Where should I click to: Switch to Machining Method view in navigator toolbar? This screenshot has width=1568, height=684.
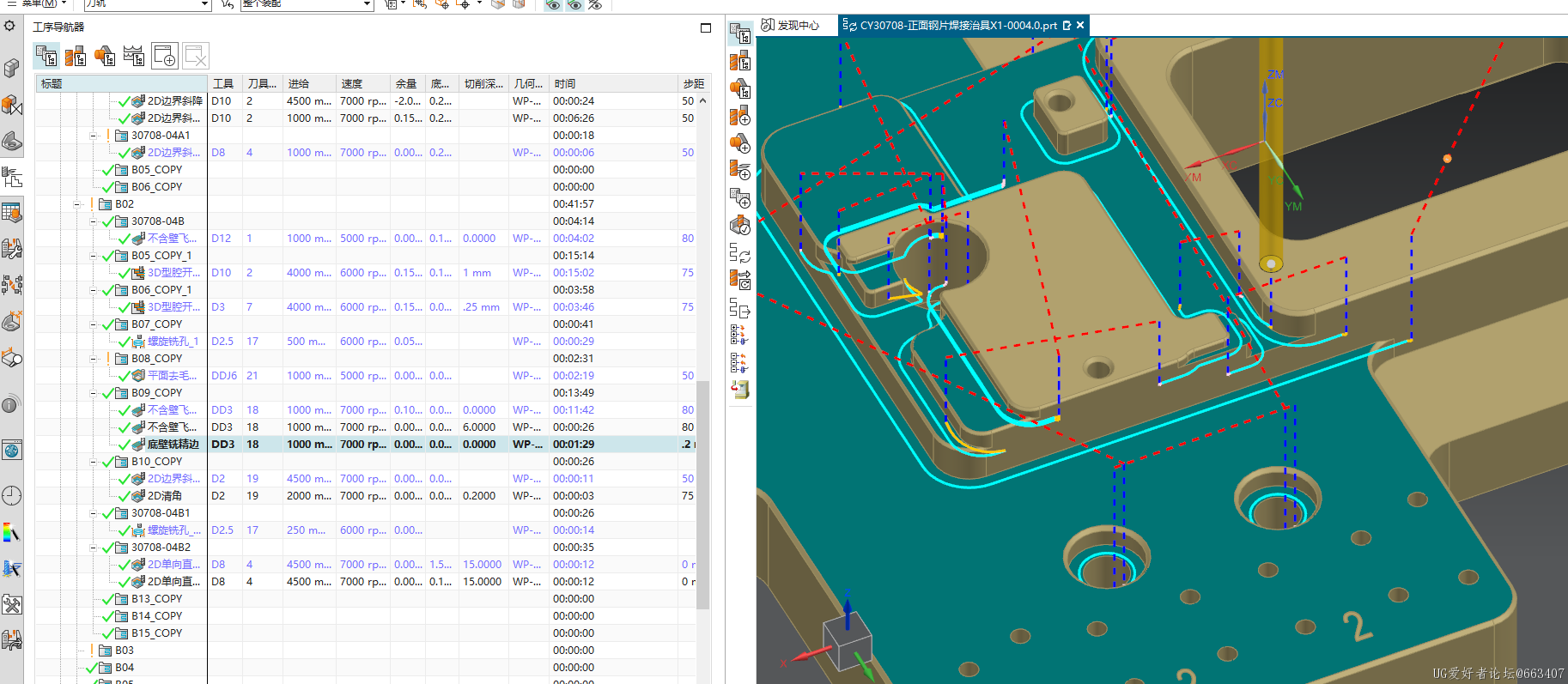pos(134,56)
